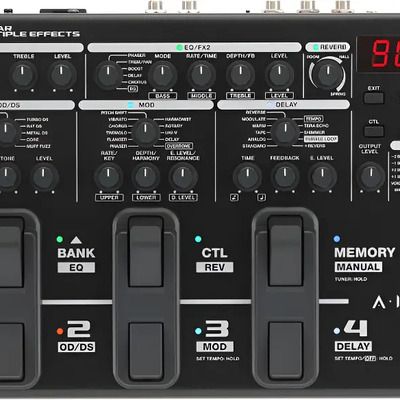
Task: Click the boxed BASS label
Action: (163, 96)
